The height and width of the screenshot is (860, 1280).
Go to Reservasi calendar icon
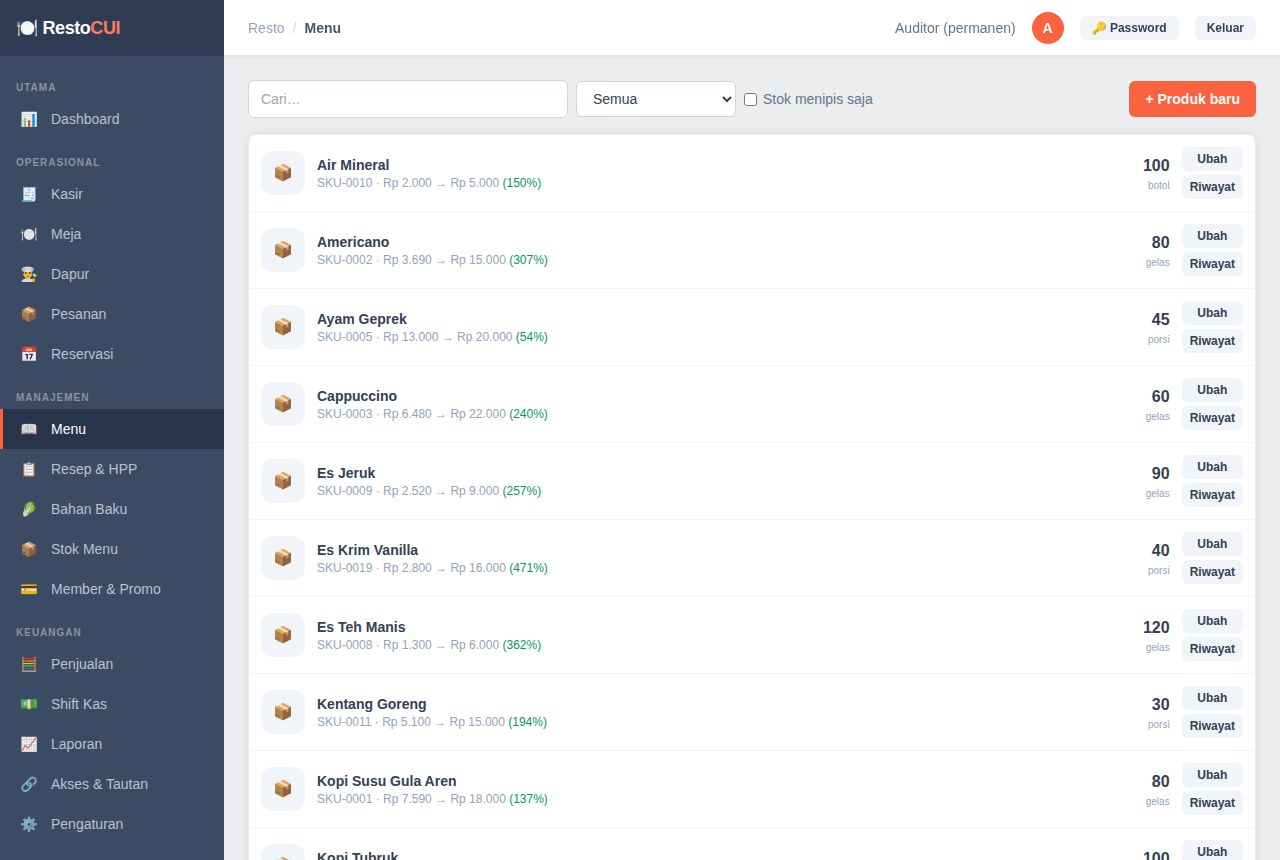(29, 354)
